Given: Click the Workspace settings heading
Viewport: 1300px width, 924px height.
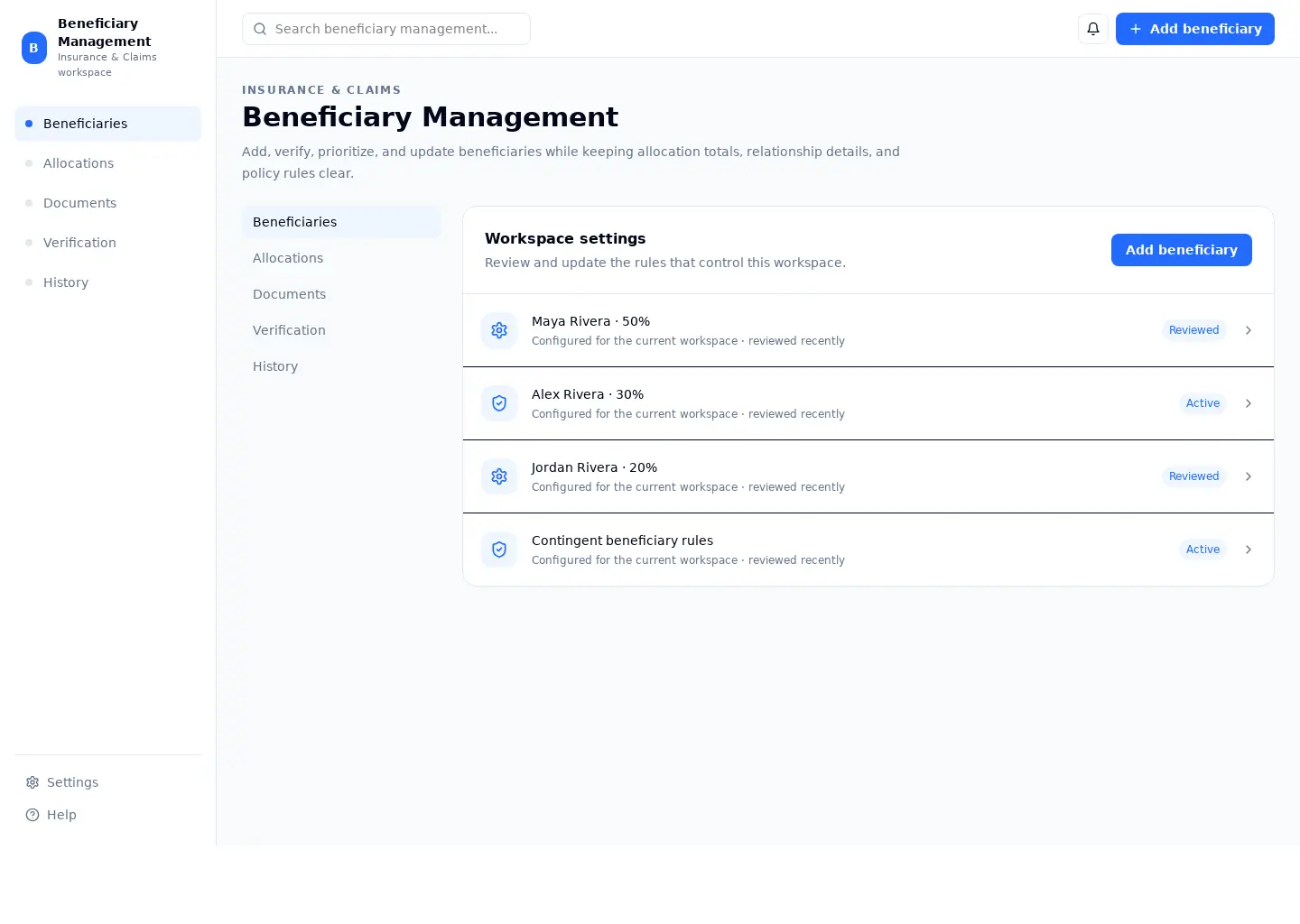Looking at the screenshot, I should point(565,238).
